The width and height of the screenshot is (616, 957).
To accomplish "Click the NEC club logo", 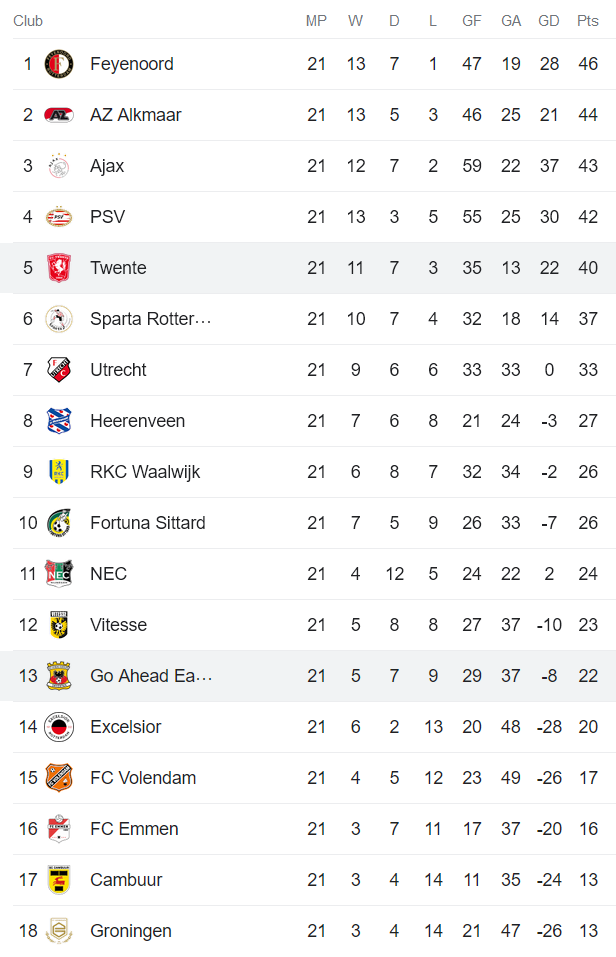I will 59,574.
